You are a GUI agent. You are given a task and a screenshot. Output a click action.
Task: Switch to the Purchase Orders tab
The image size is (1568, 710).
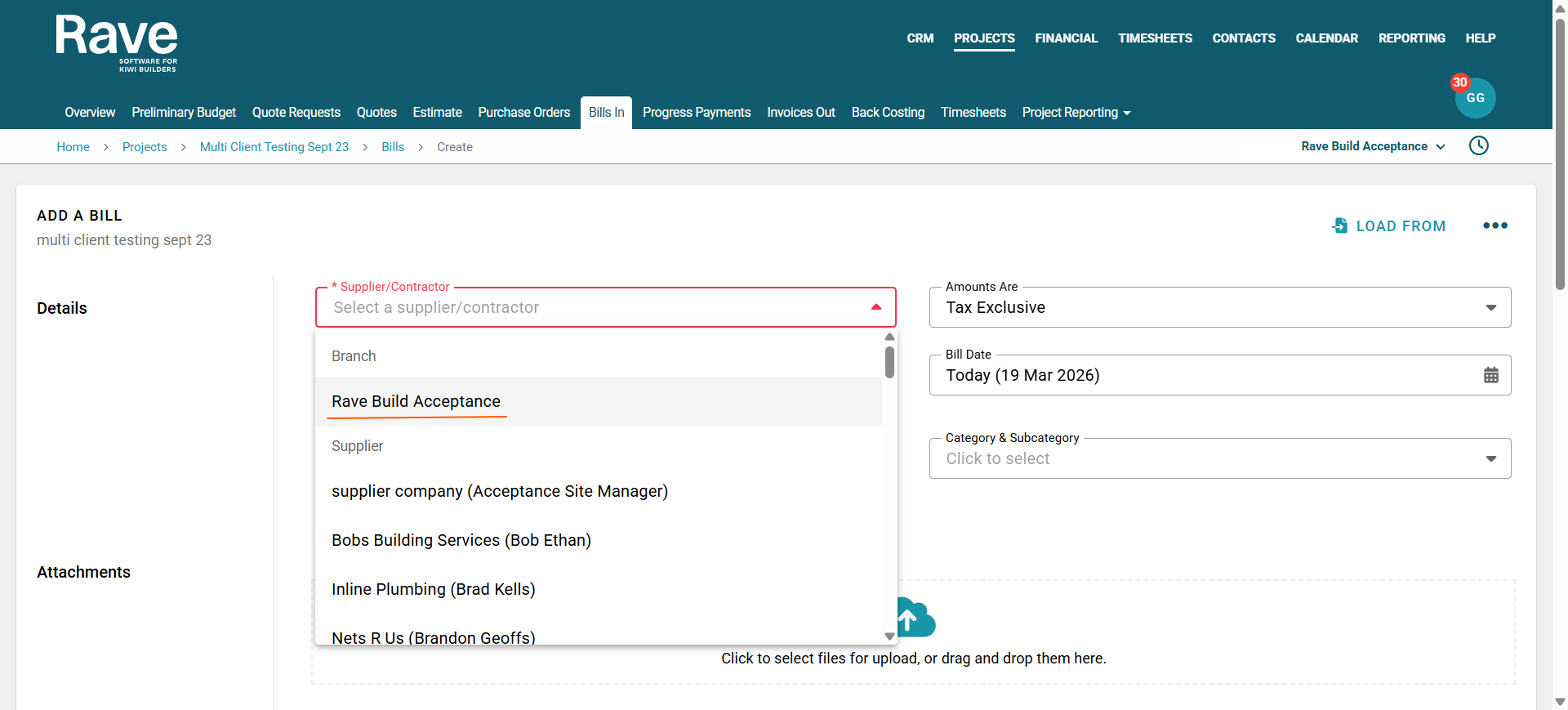click(523, 113)
